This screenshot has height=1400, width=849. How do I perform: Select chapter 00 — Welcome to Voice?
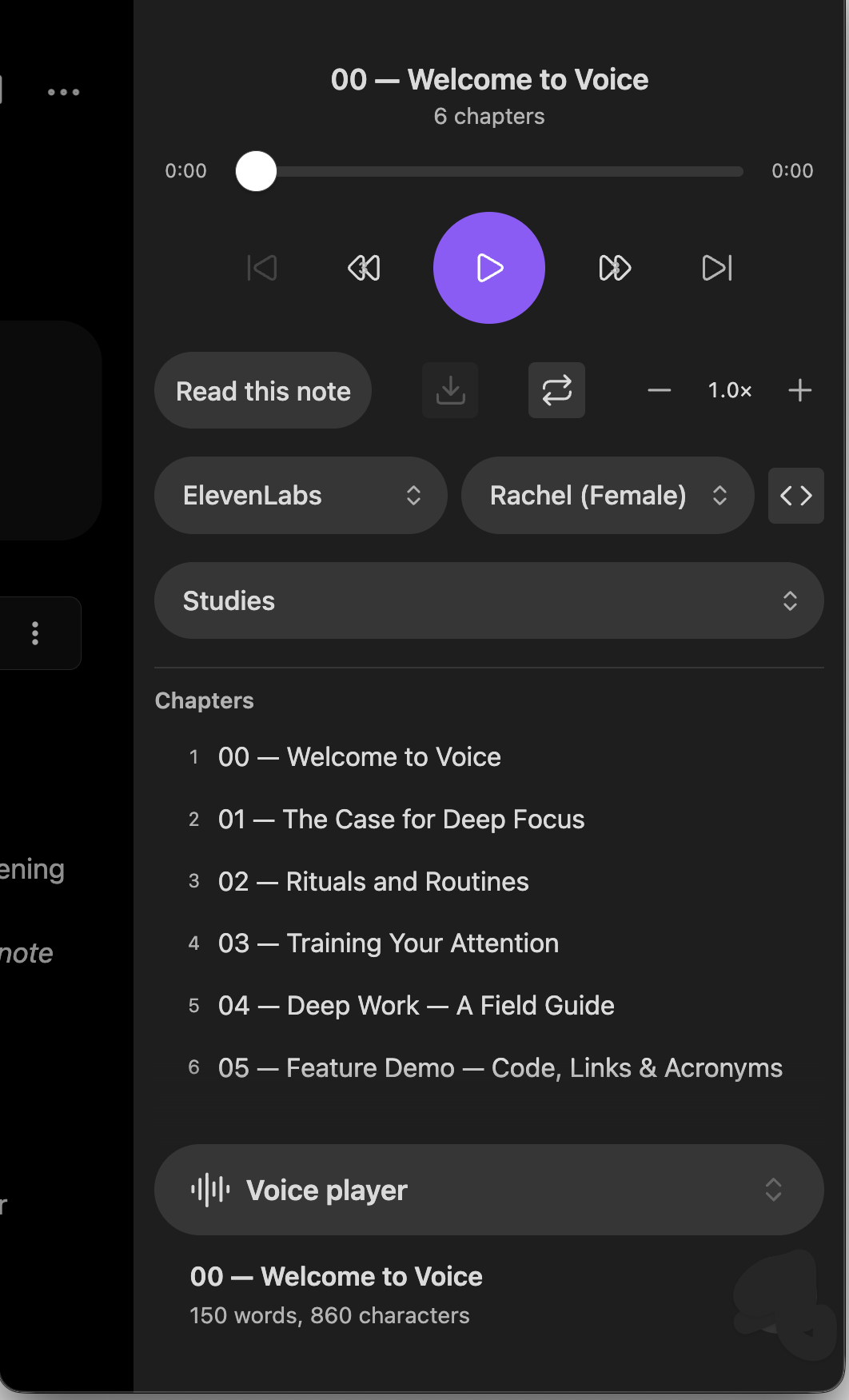tap(489, 757)
